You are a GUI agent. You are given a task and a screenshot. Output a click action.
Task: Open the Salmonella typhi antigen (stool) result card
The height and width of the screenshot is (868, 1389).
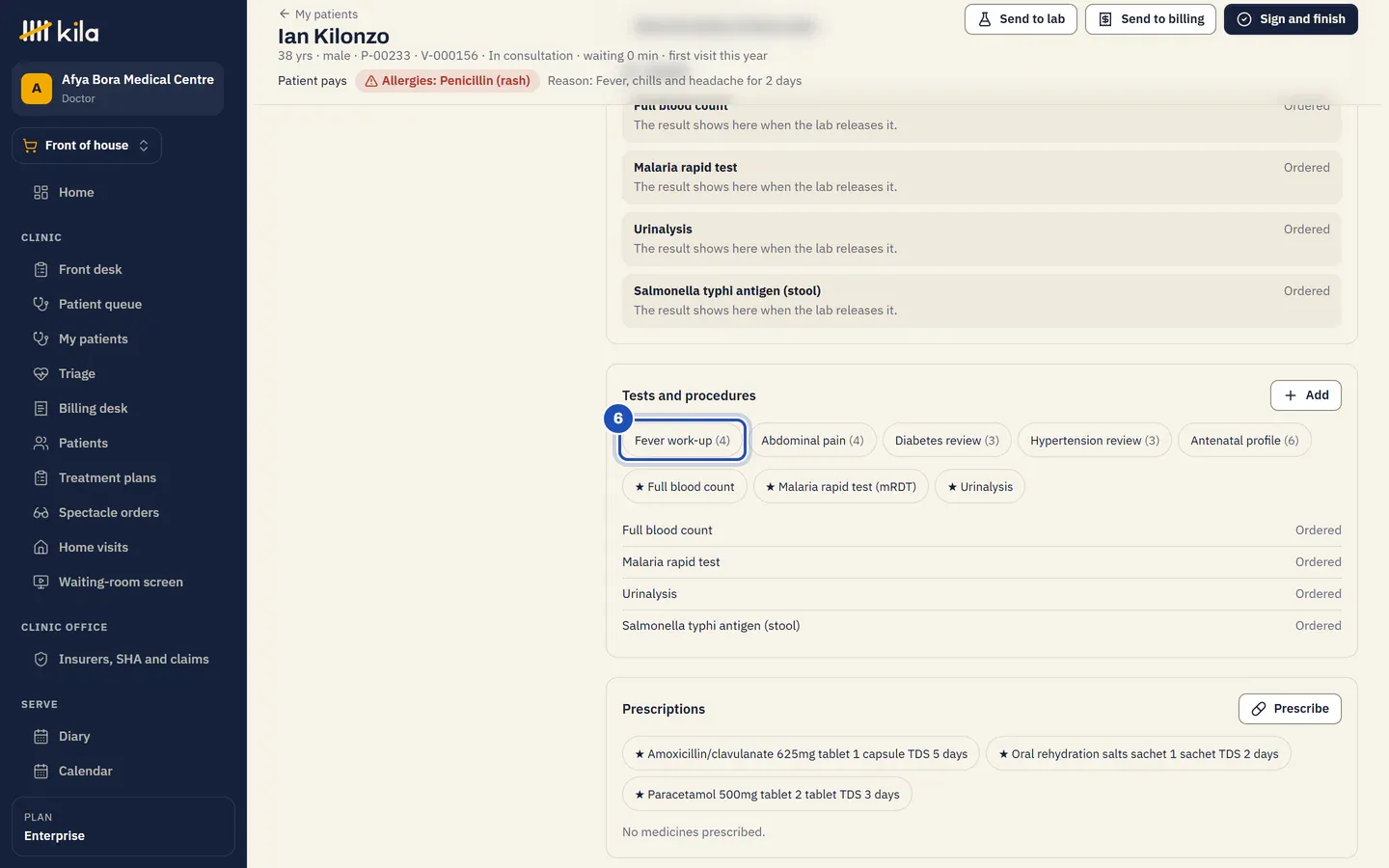982,301
